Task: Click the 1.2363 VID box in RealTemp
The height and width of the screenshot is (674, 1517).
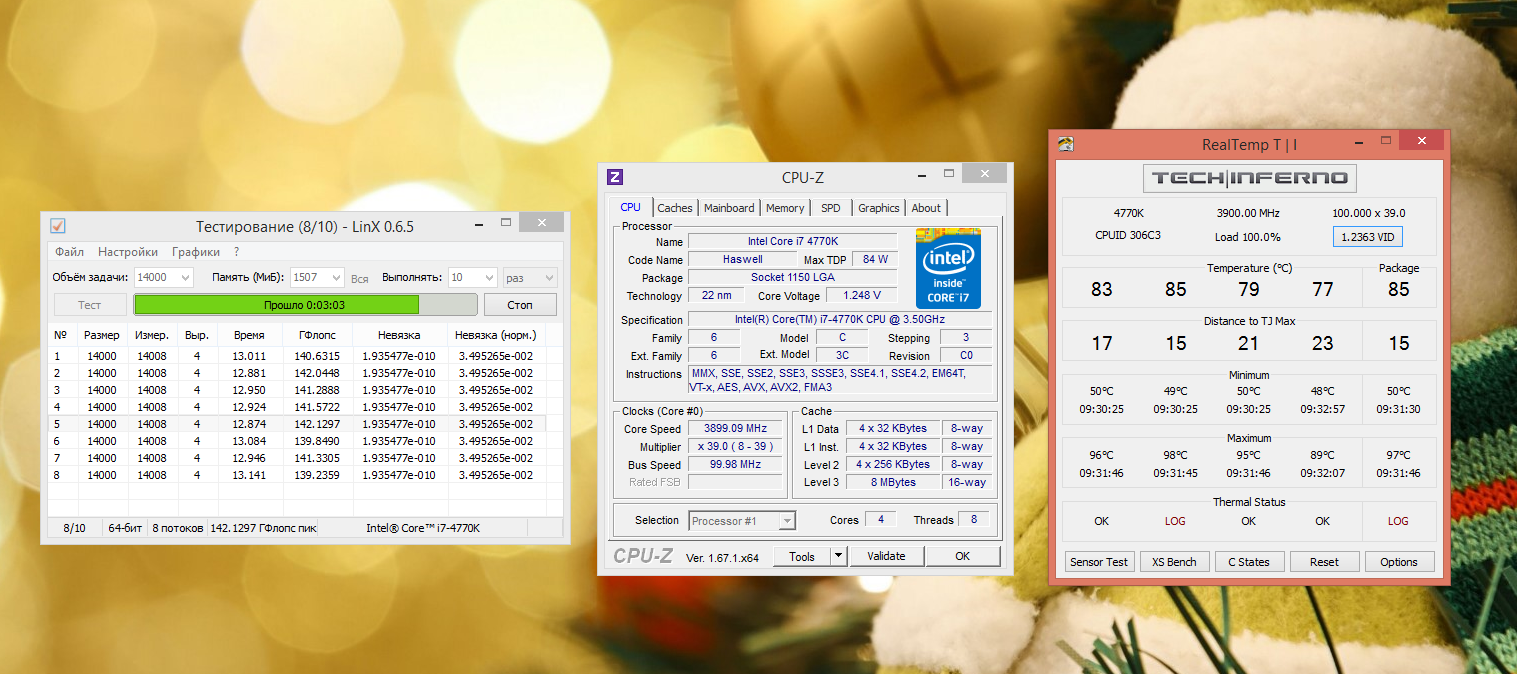Action: 1367,237
